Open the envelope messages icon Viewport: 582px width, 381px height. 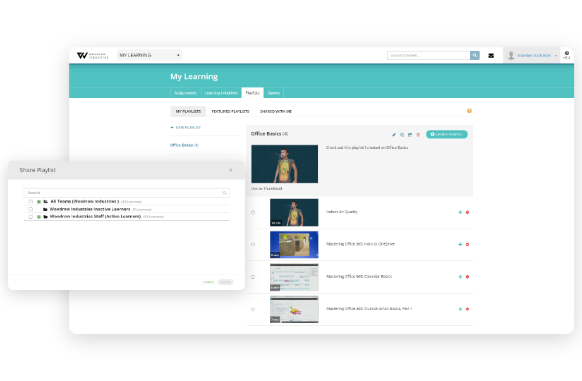coord(491,56)
